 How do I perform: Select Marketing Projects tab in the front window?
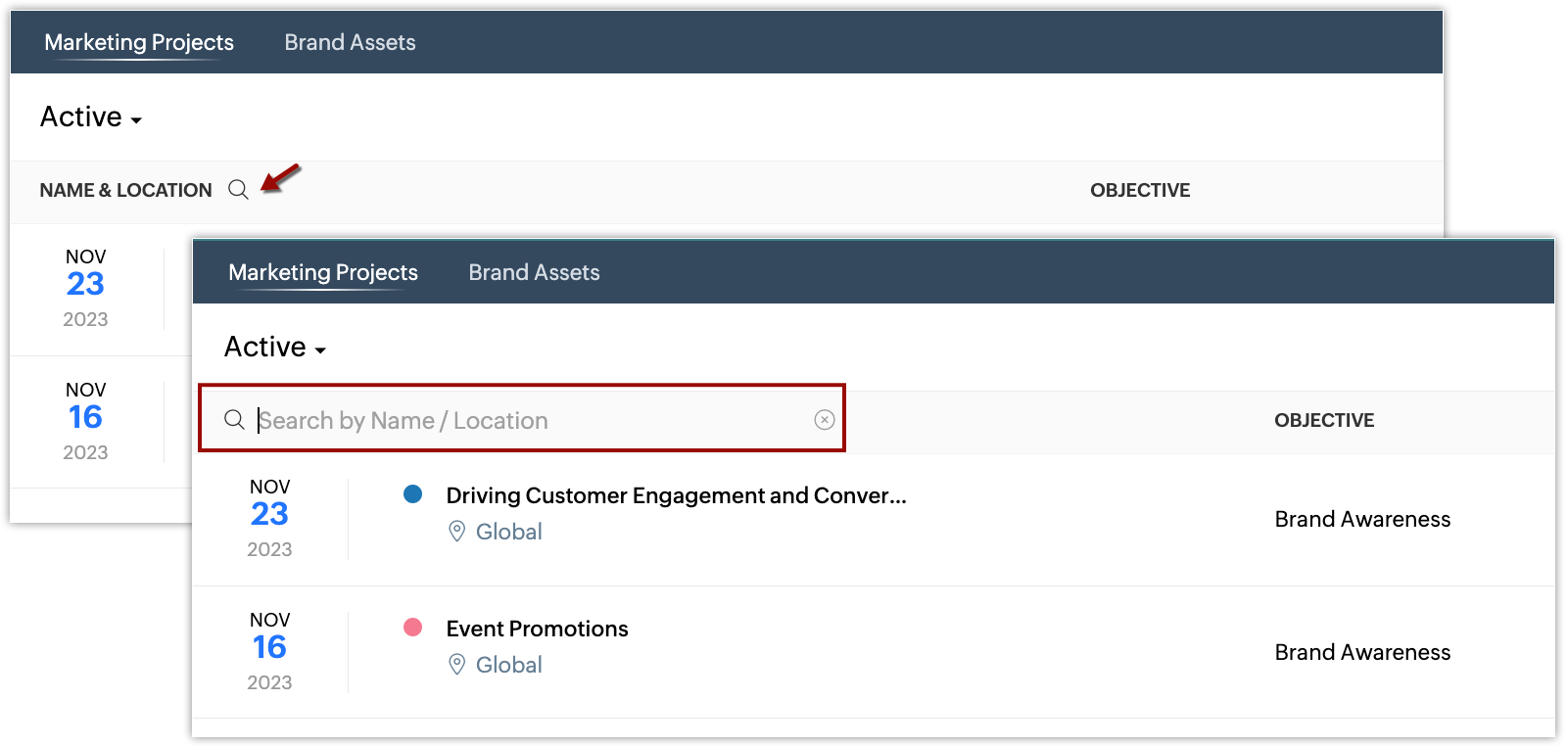[x=323, y=272]
